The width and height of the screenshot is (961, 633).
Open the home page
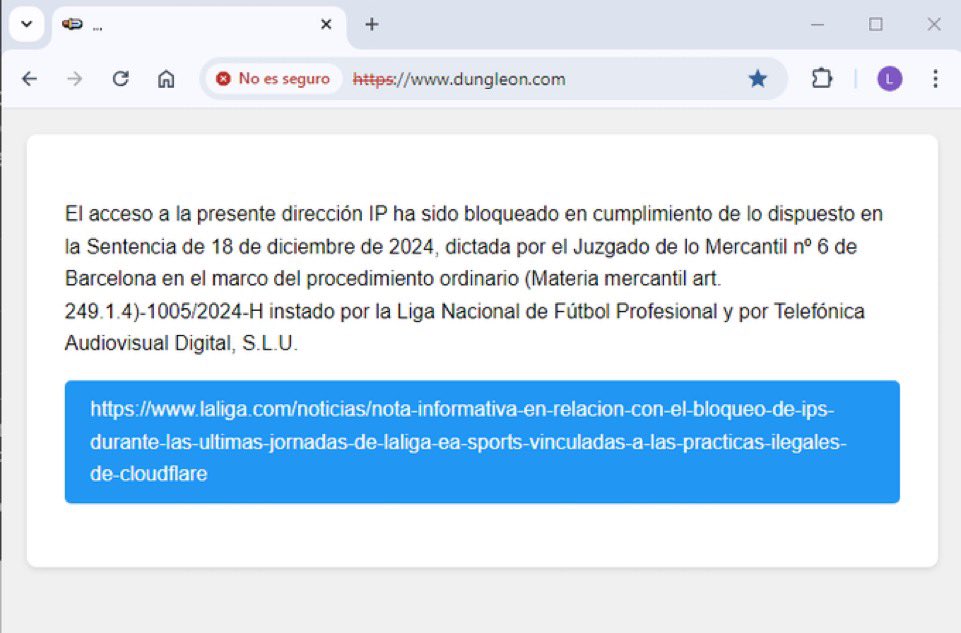166,79
